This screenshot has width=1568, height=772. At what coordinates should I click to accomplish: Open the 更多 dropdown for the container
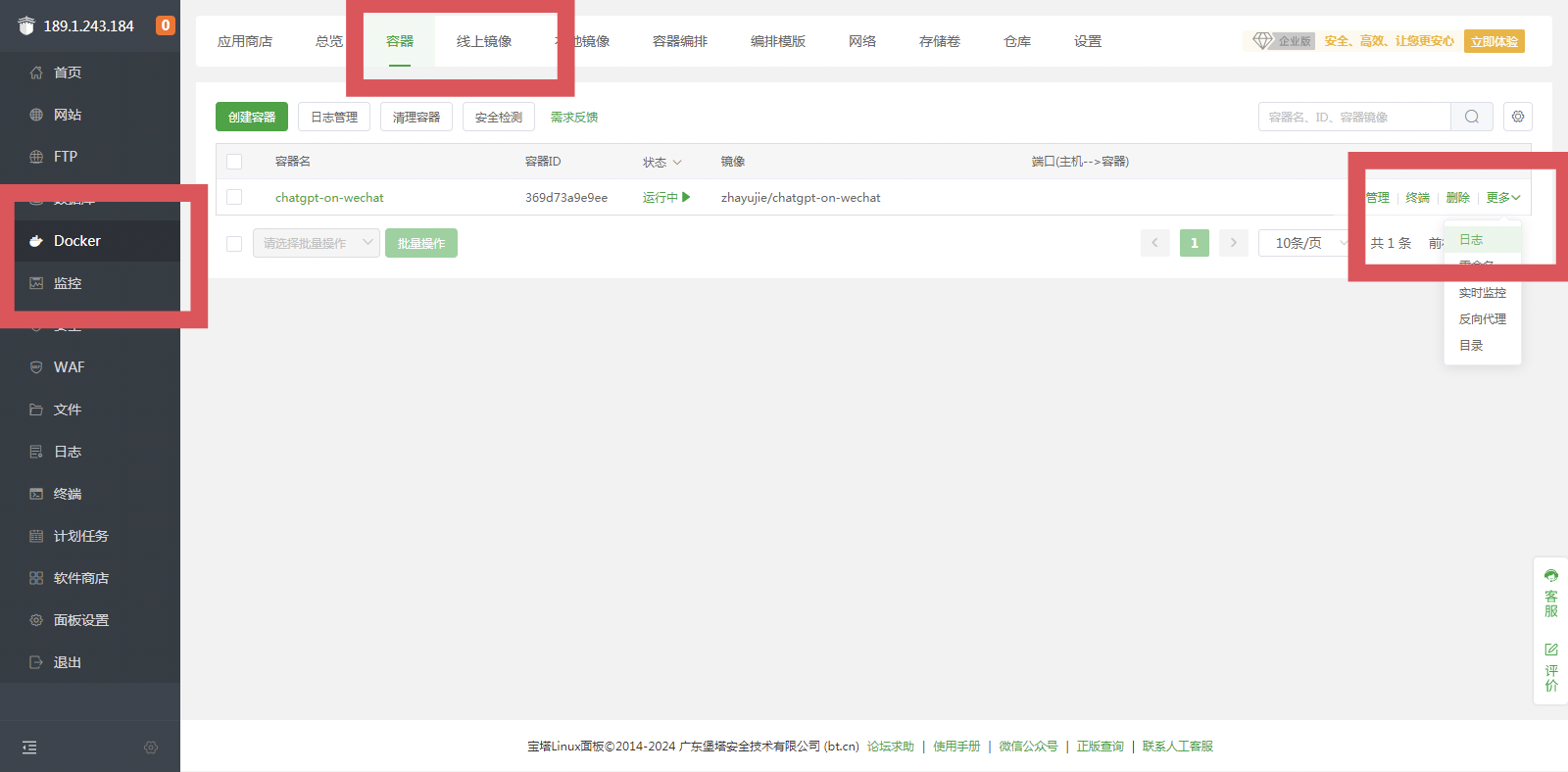tap(1503, 197)
